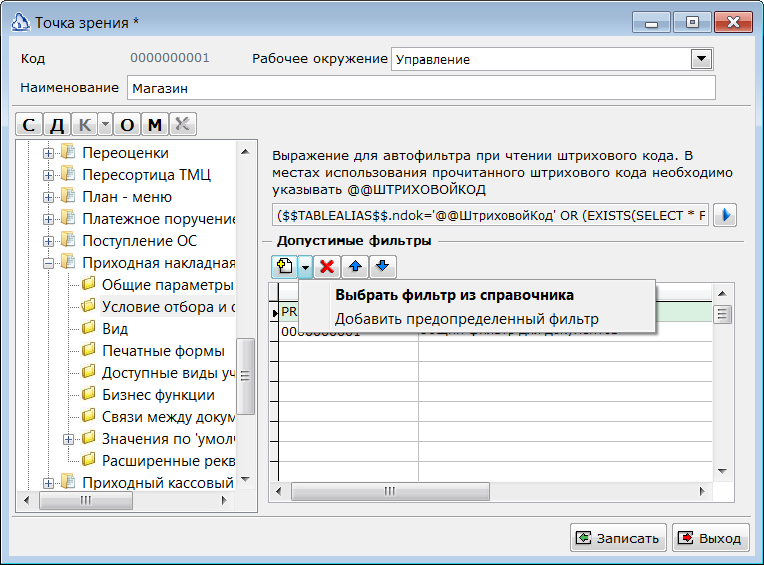764x565 pixels.
Task: Click the autofilter expression input field
Action: (490, 215)
